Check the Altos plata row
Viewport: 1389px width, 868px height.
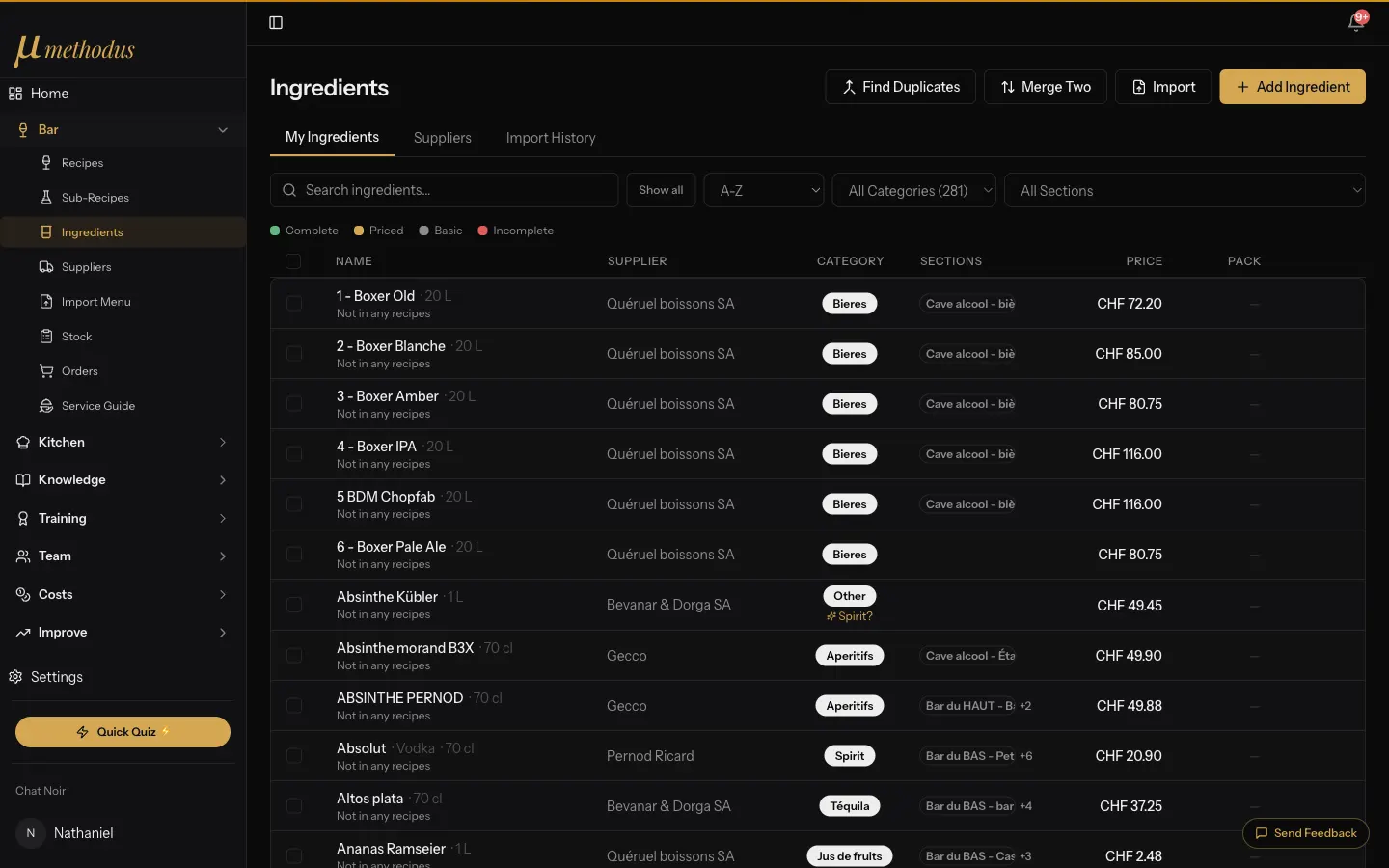(x=294, y=806)
